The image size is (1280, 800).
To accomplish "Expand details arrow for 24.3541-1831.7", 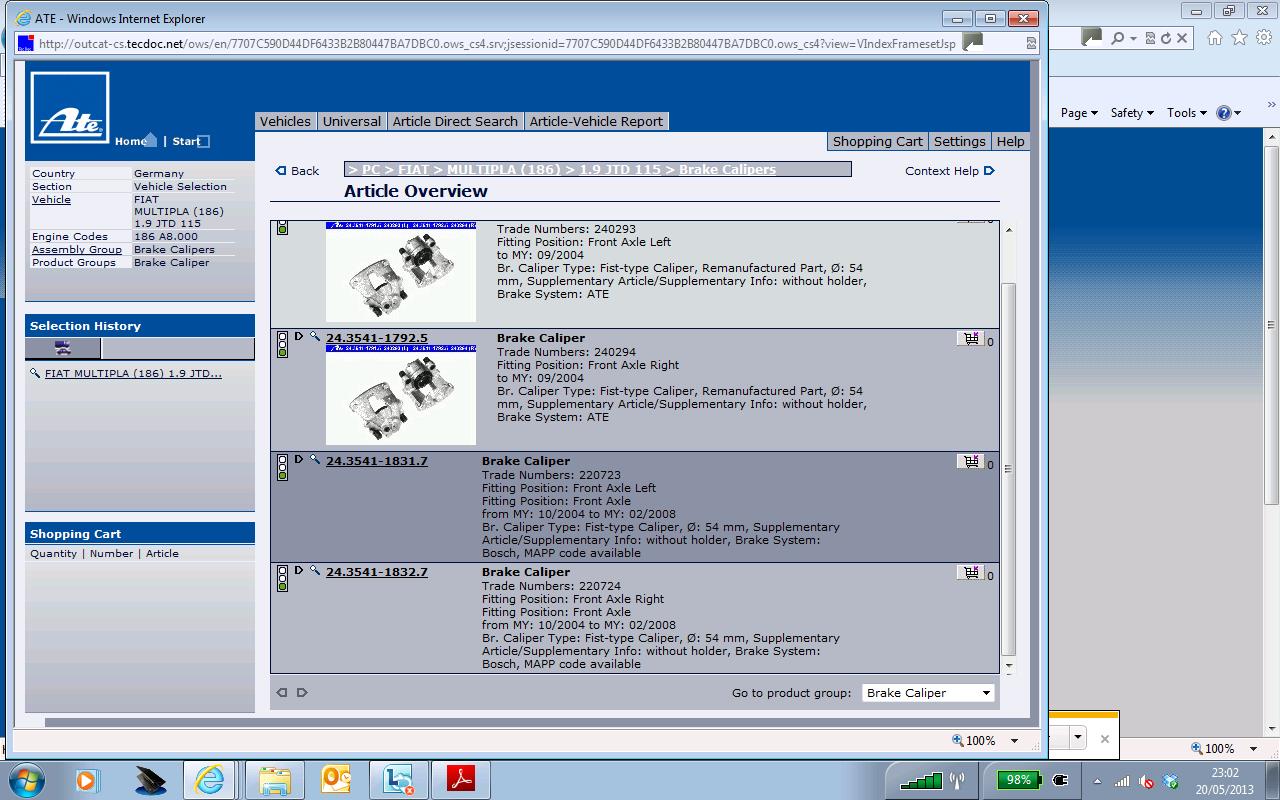I will coord(298,460).
